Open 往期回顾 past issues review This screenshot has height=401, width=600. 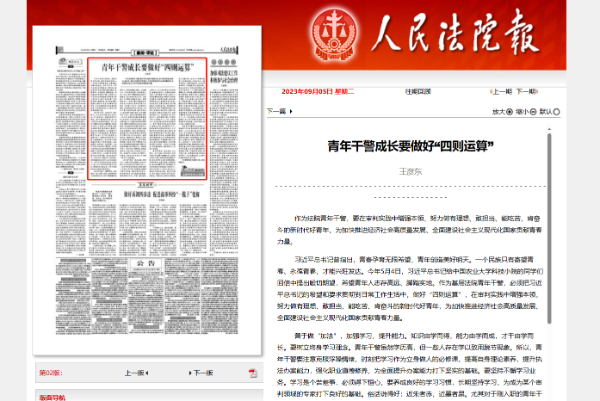[x=419, y=90]
